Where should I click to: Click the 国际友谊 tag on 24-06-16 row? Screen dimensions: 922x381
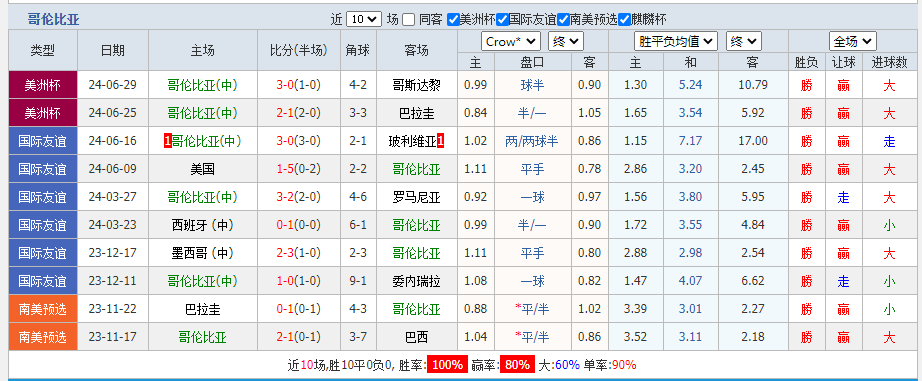42,141
